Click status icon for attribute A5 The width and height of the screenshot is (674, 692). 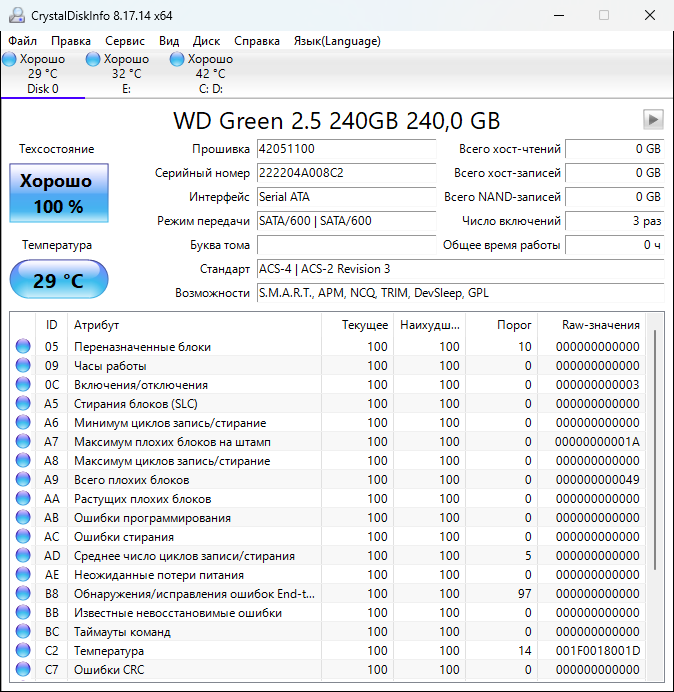pyautogui.click(x=23, y=403)
